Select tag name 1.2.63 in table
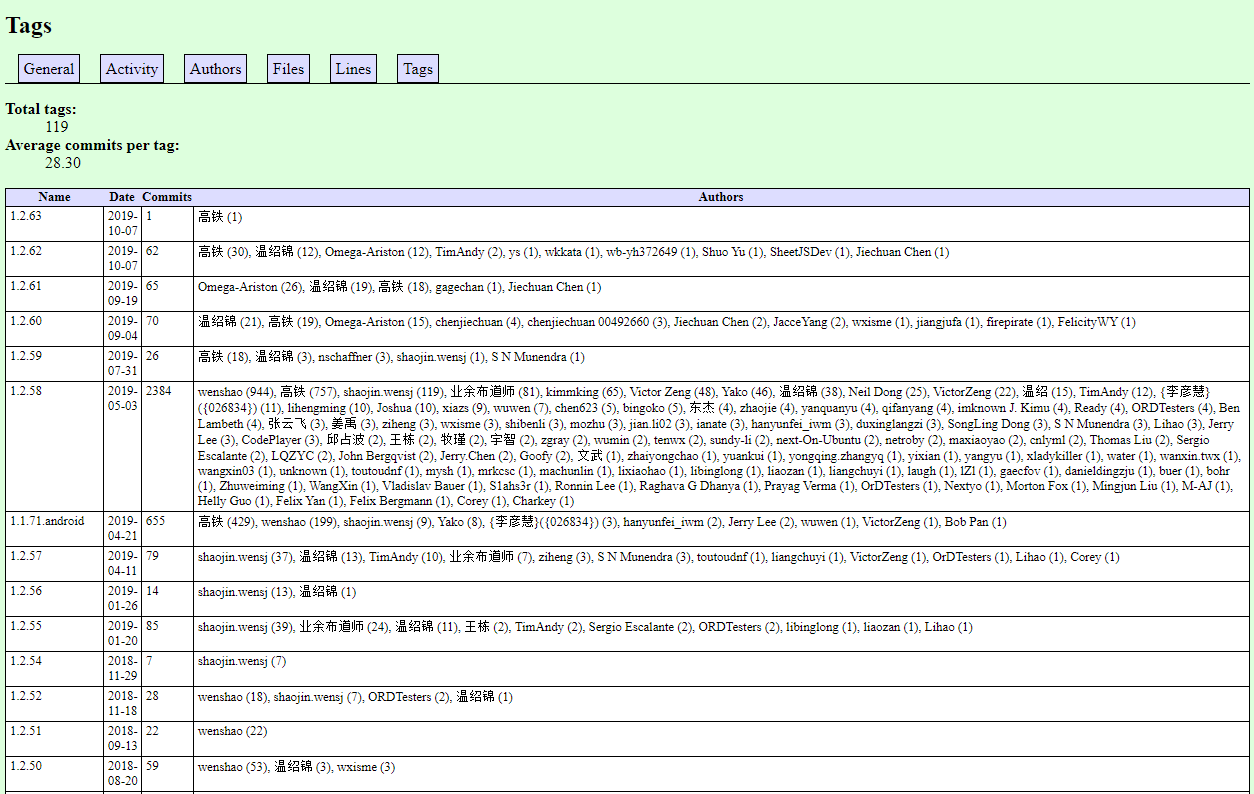The width and height of the screenshot is (1254, 794). click(x=26, y=216)
